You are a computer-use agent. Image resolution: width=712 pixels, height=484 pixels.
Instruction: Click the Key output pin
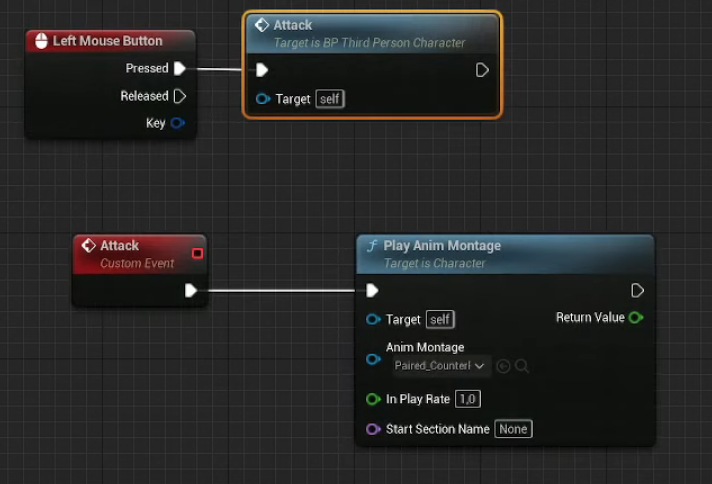tap(178, 123)
